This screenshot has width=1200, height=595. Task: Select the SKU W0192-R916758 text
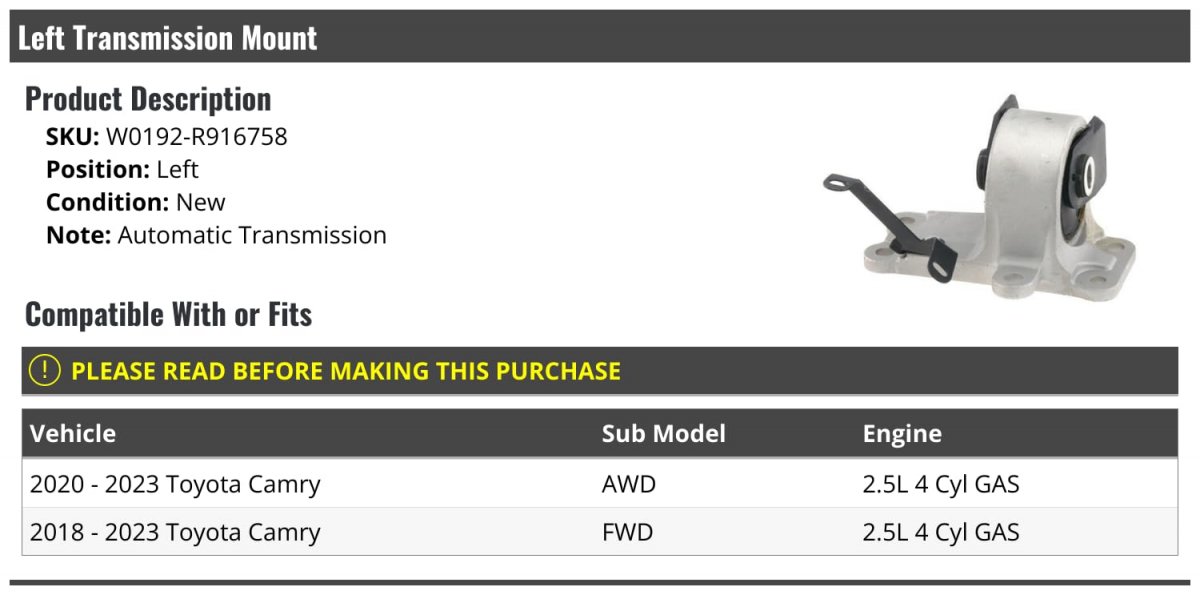coord(196,137)
